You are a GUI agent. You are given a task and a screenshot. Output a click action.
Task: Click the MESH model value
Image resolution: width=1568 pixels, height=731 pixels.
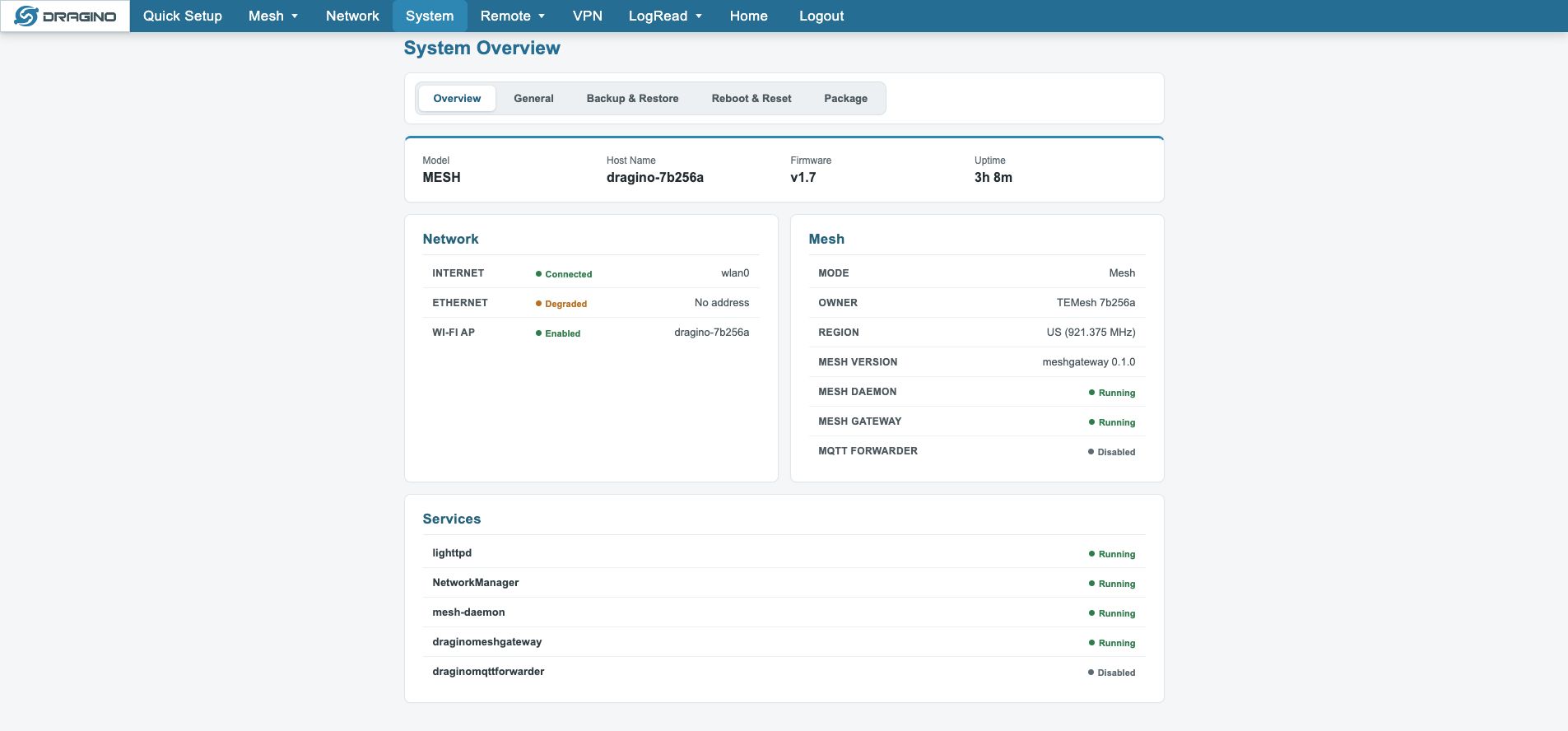click(442, 177)
